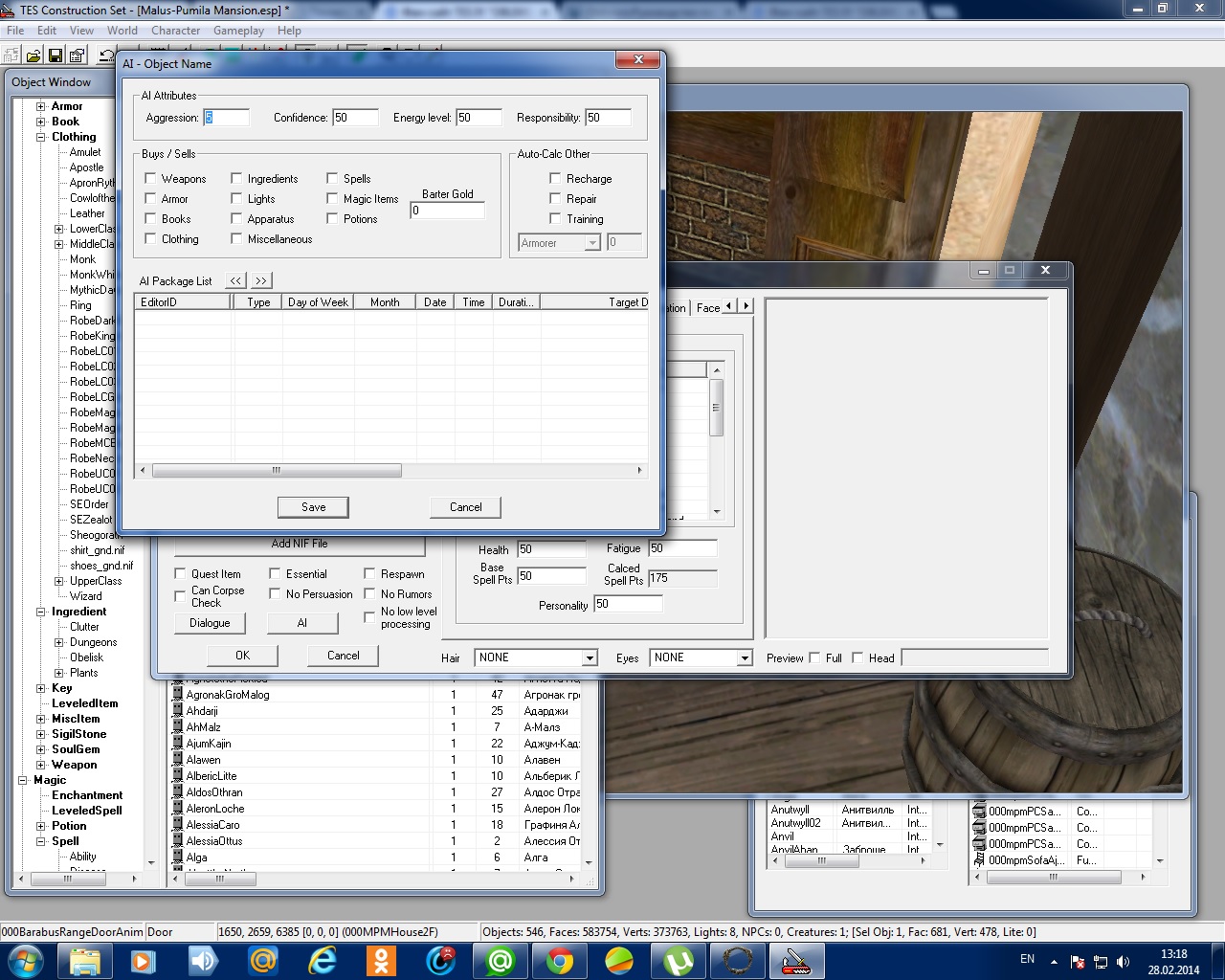Open the blue speaker taskbar icon
Image resolution: width=1225 pixels, height=980 pixels.
tap(203, 960)
